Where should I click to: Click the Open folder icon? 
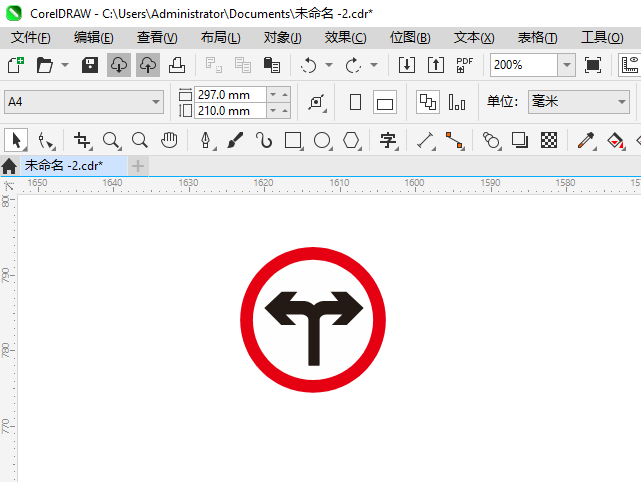pos(45,65)
